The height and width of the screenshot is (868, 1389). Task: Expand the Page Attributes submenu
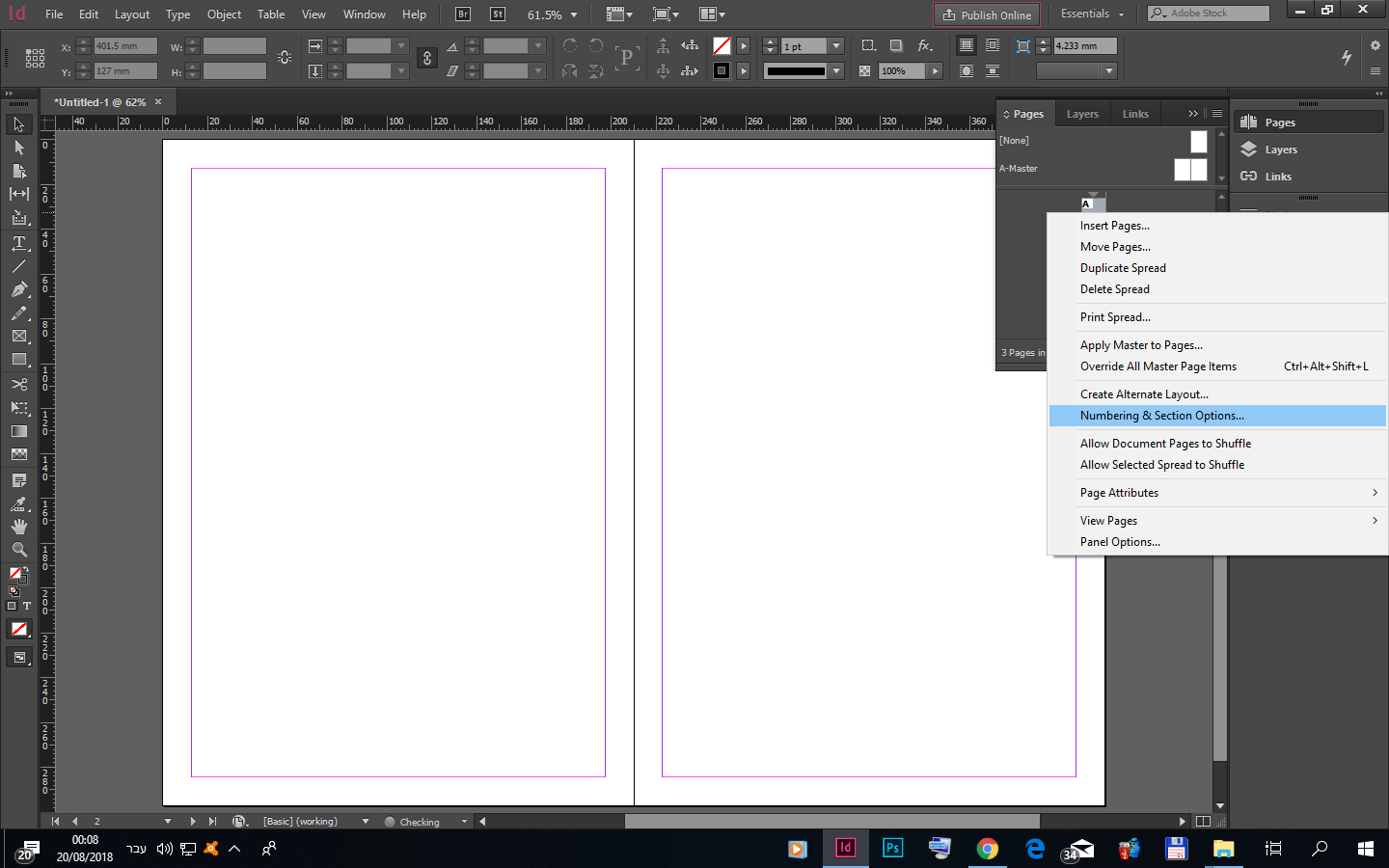(x=1119, y=492)
